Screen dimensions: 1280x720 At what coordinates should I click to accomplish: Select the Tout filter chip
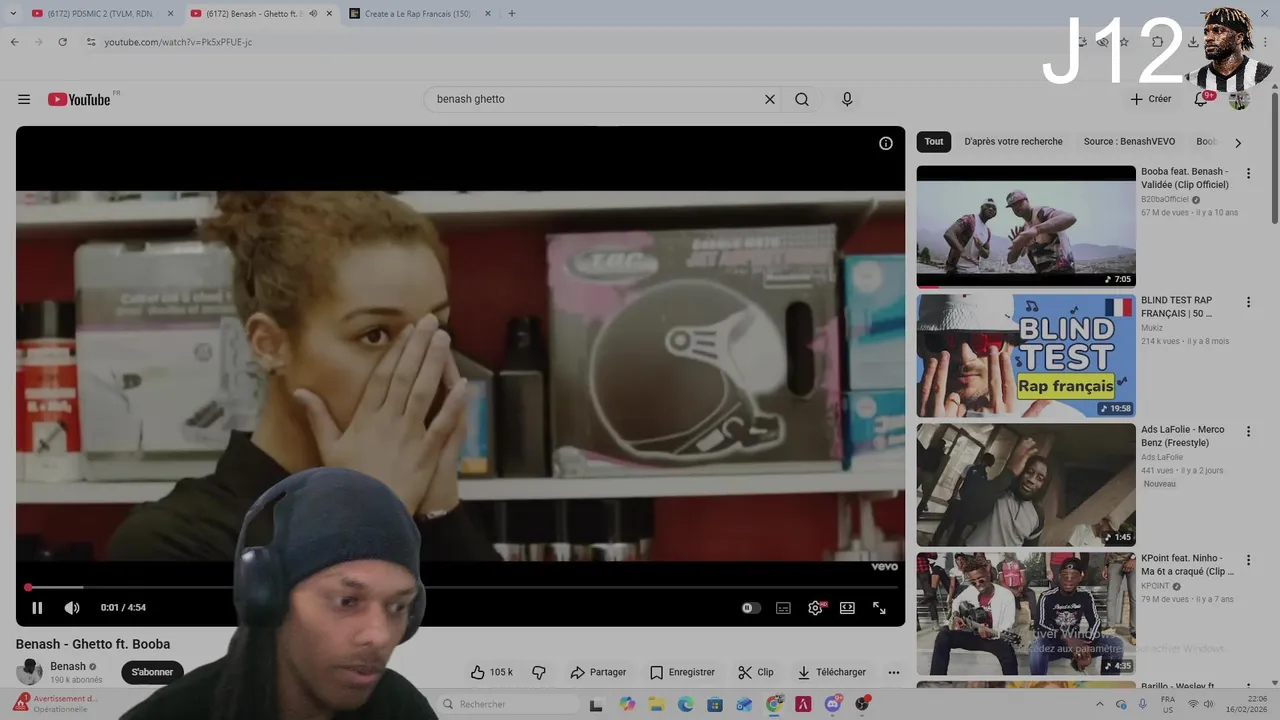click(934, 142)
